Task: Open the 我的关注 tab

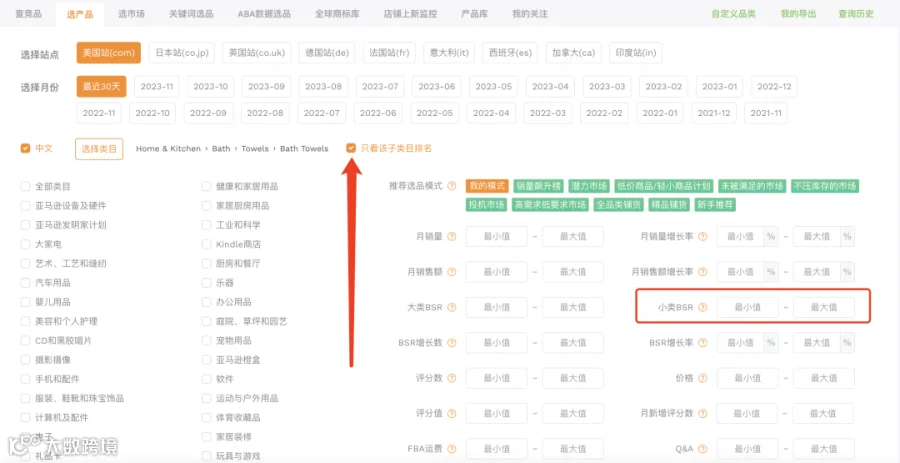Action: (530, 14)
